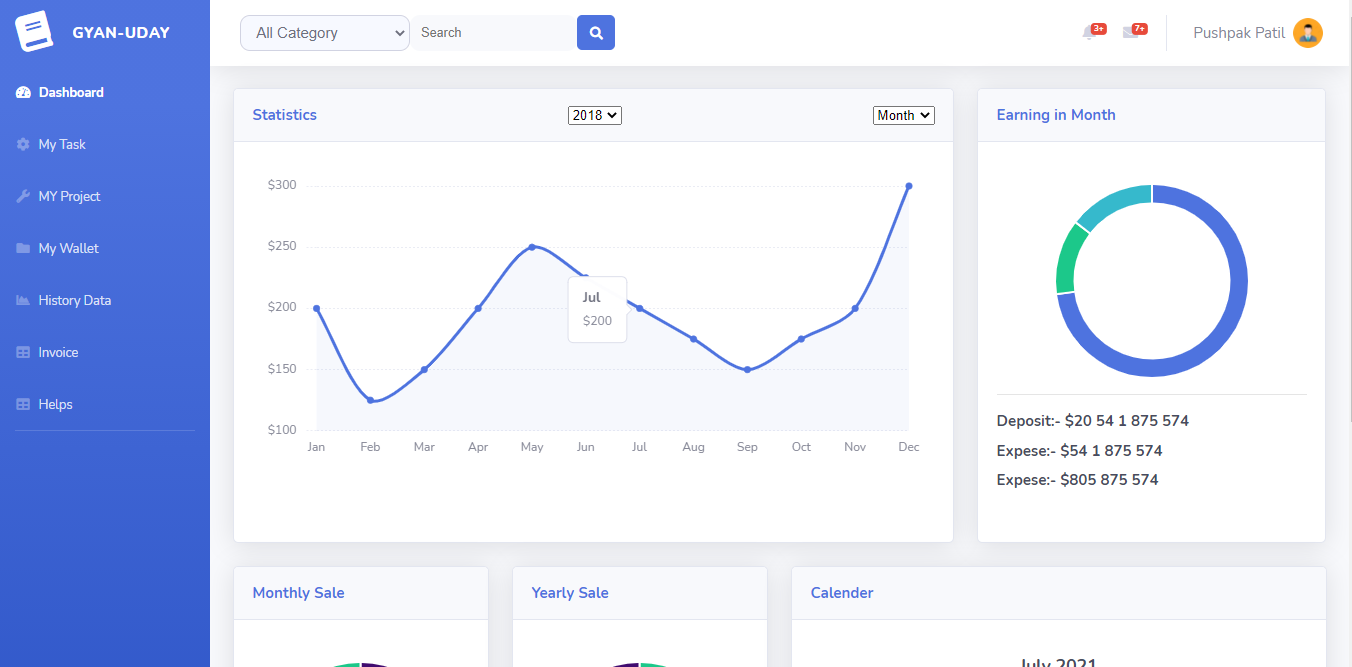1352x667 pixels.
Task: Open the My Wallet folder icon
Action: pos(21,248)
